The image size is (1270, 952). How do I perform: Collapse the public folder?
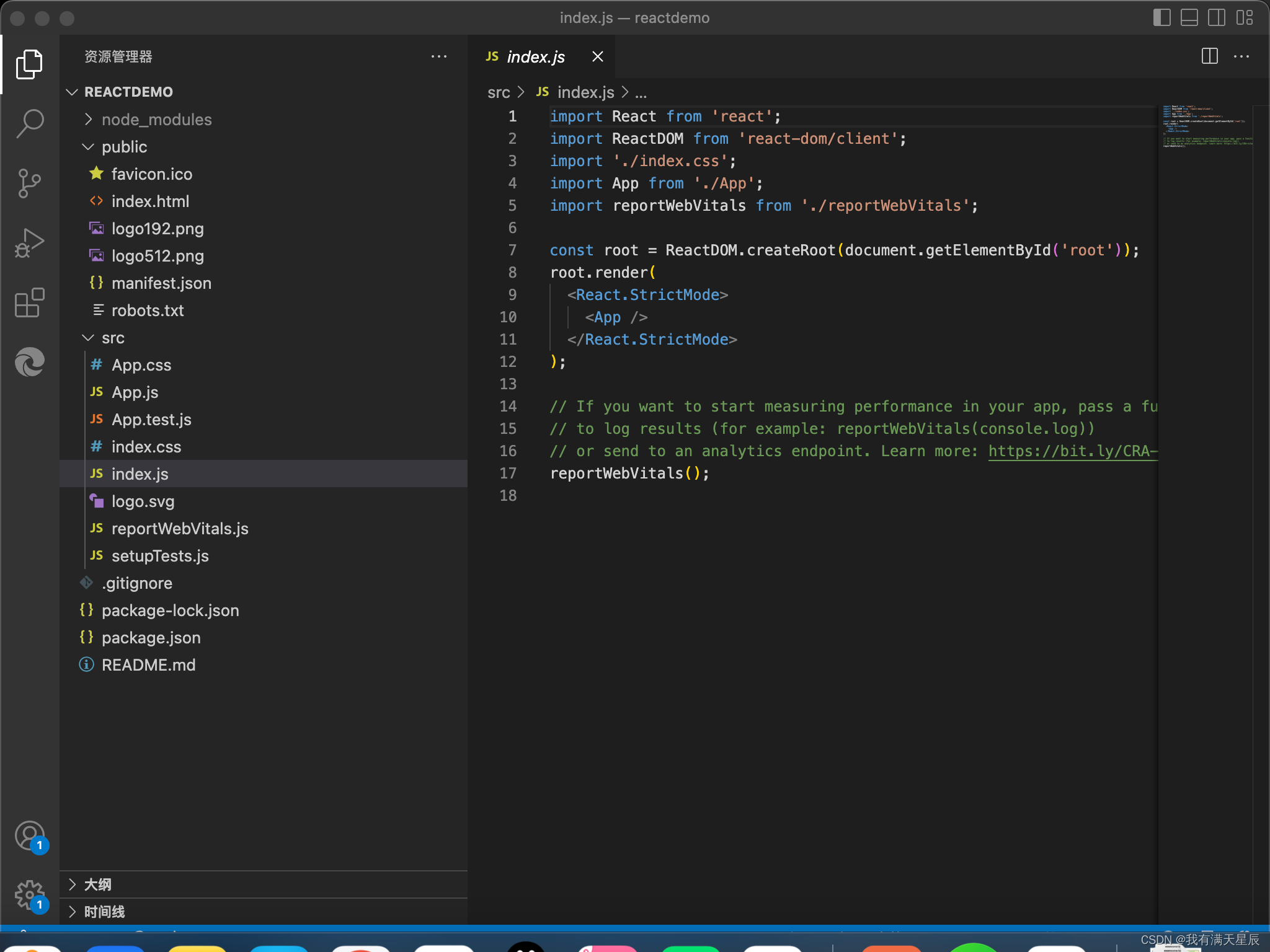click(x=124, y=147)
